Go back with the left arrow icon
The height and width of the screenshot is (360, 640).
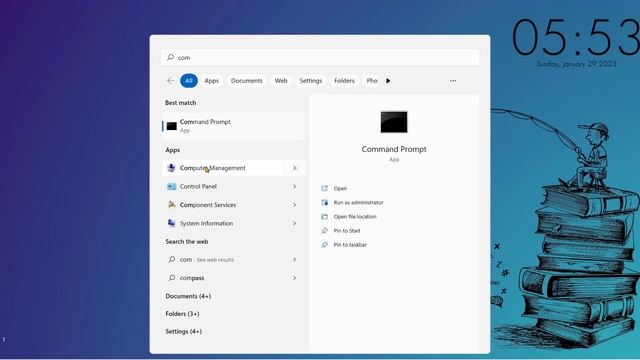point(171,80)
